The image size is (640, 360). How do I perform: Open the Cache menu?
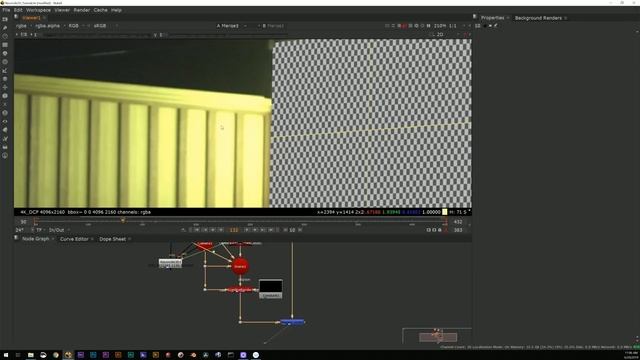[100, 10]
